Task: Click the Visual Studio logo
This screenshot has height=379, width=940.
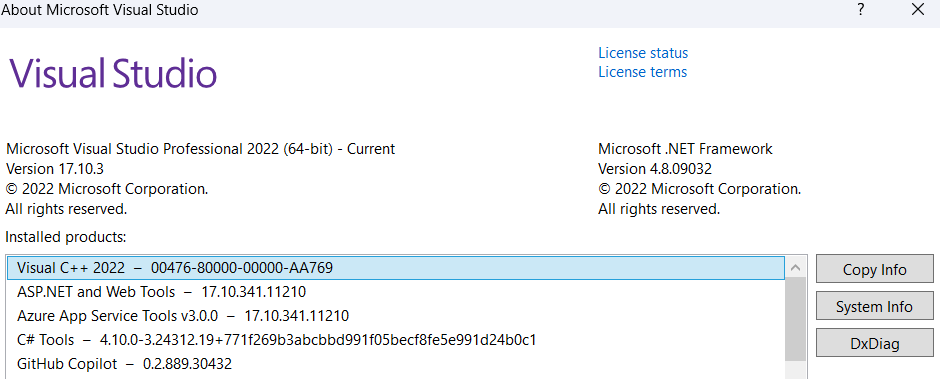Action: click(x=113, y=74)
